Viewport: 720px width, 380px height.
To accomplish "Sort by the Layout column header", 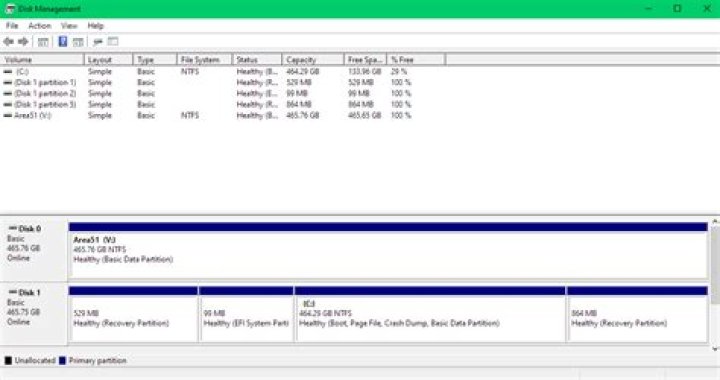I will tap(108, 60).
